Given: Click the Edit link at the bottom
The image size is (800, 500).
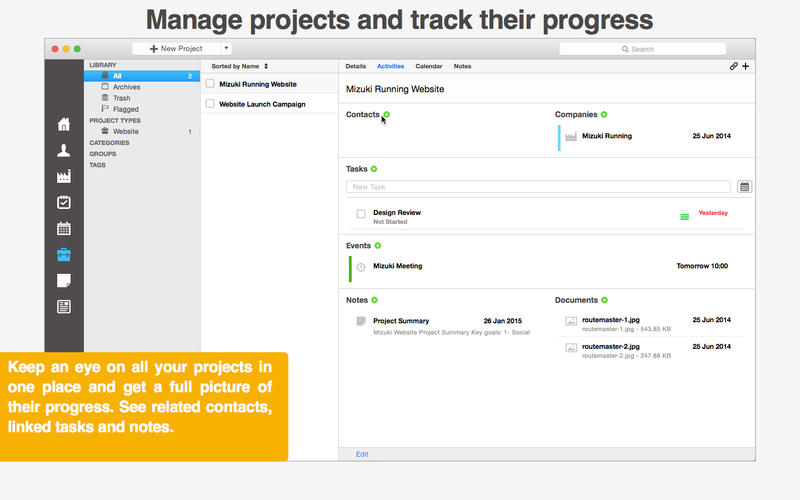Looking at the screenshot, I should coord(362,454).
